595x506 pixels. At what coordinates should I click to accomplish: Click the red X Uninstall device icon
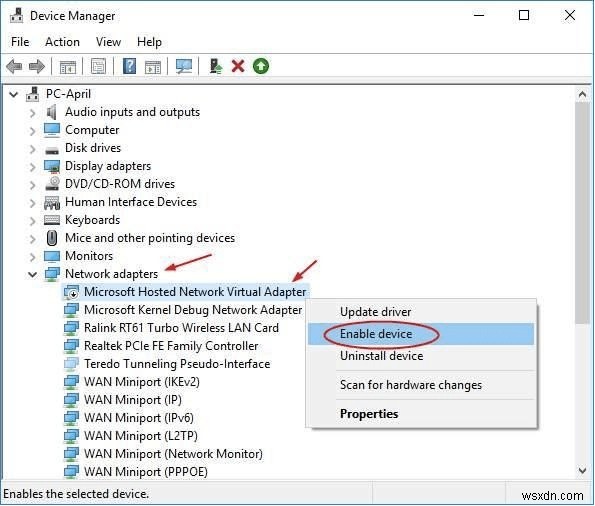coord(238,66)
